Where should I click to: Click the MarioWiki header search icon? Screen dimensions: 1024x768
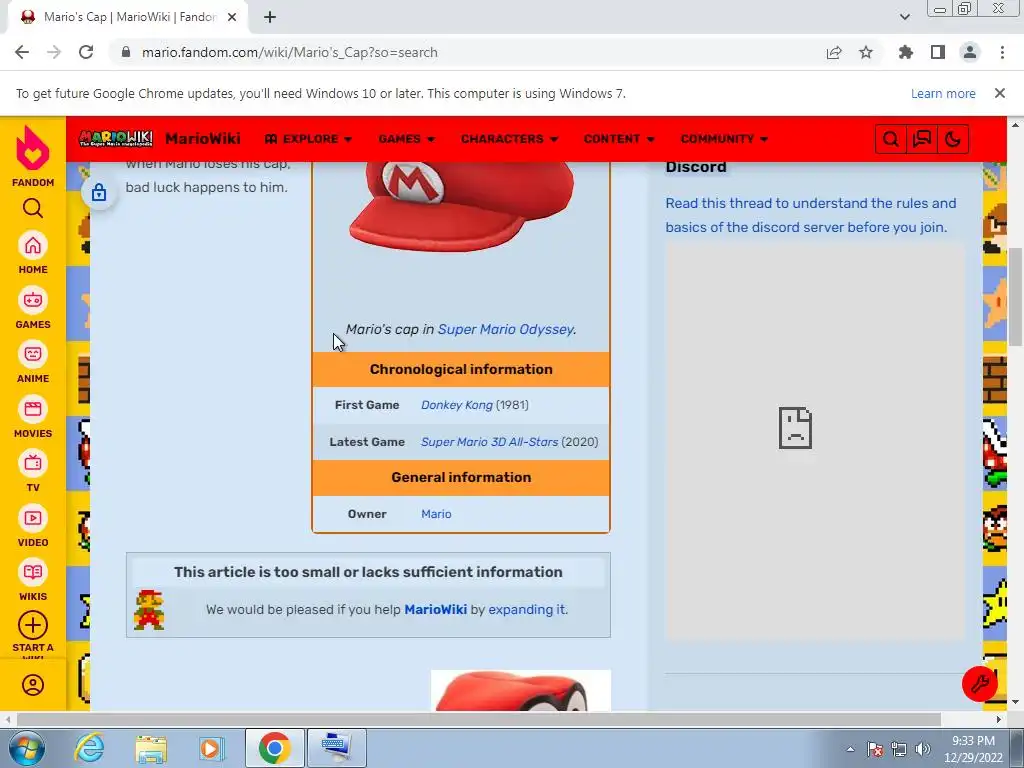click(x=891, y=139)
